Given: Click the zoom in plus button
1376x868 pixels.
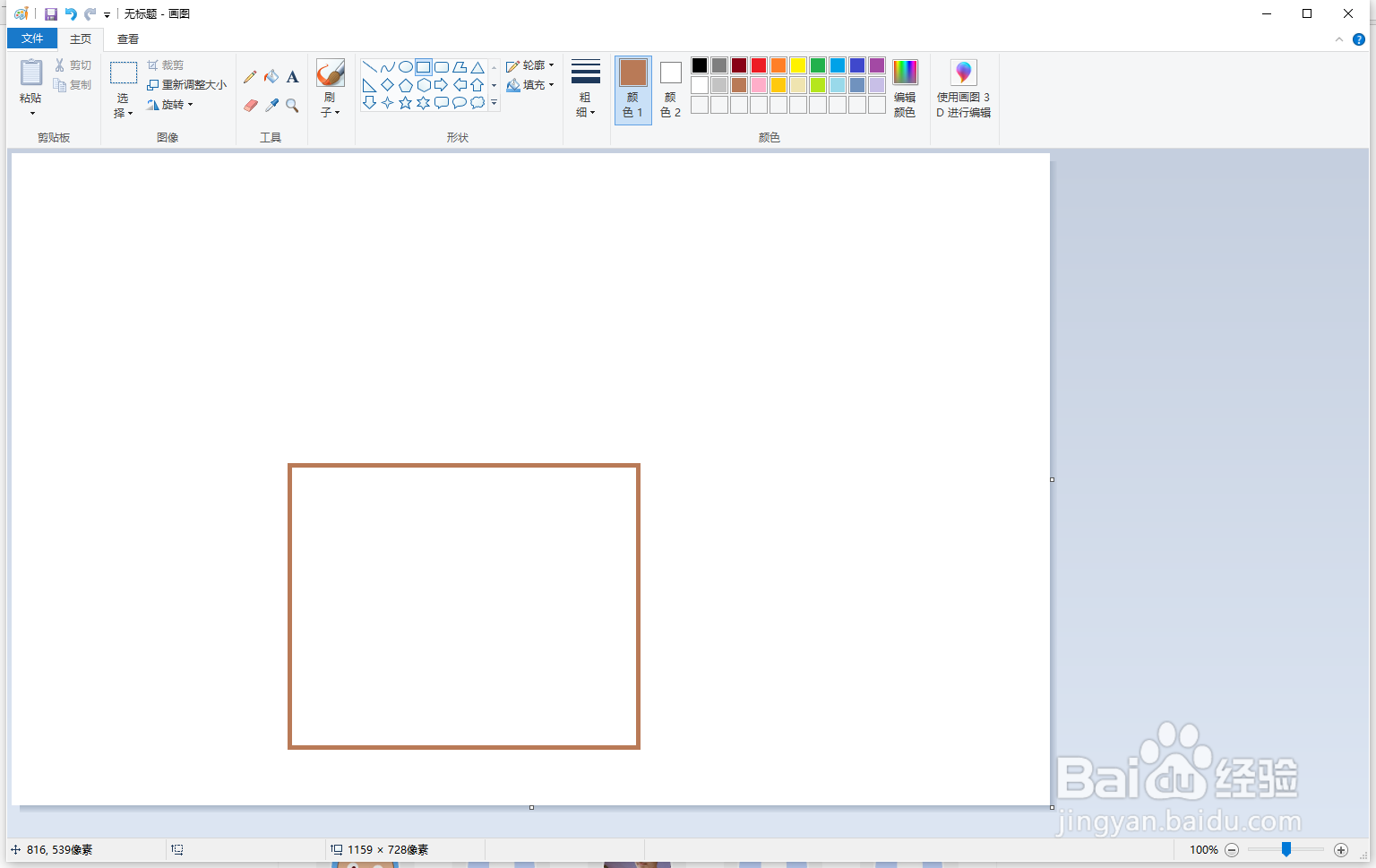Looking at the screenshot, I should [x=1341, y=850].
